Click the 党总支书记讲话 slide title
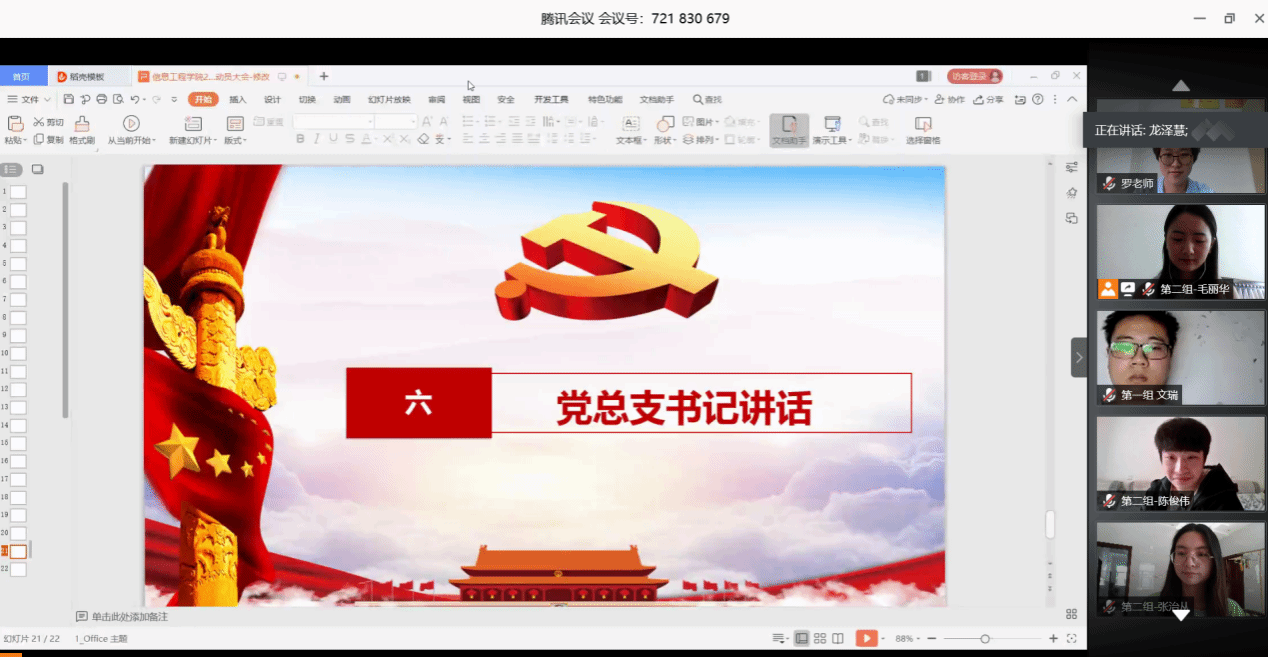1268x657 pixels. coord(684,408)
